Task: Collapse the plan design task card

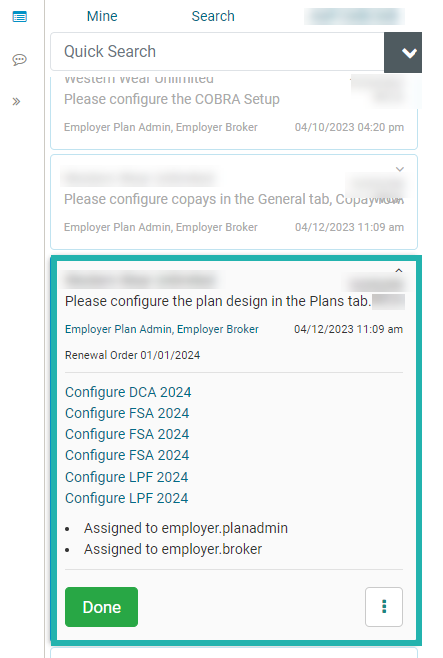Action: click(x=399, y=271)
